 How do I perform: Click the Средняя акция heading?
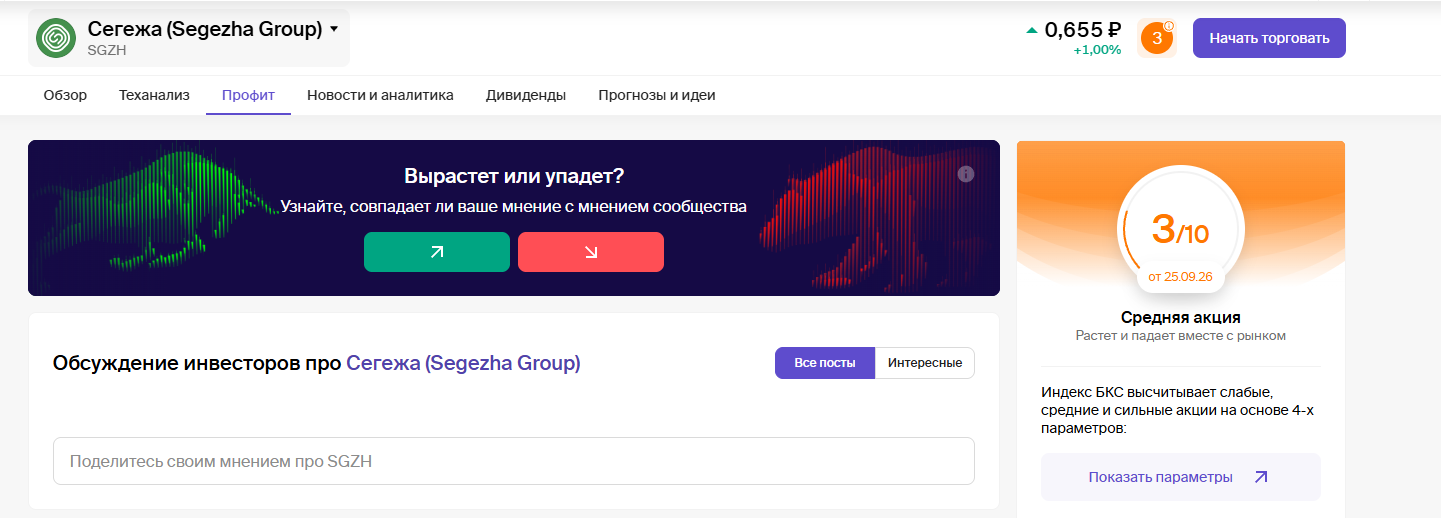(x=1181, y=317)
